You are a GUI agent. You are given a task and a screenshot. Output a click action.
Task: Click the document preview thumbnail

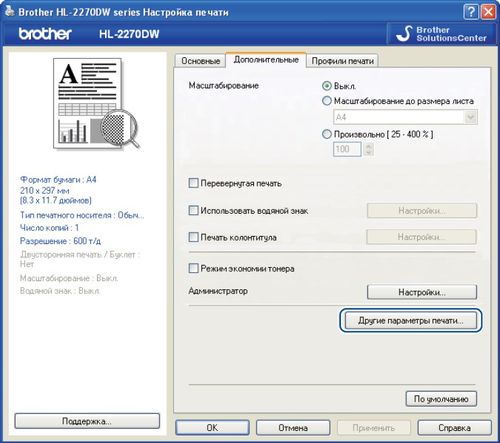96,104
